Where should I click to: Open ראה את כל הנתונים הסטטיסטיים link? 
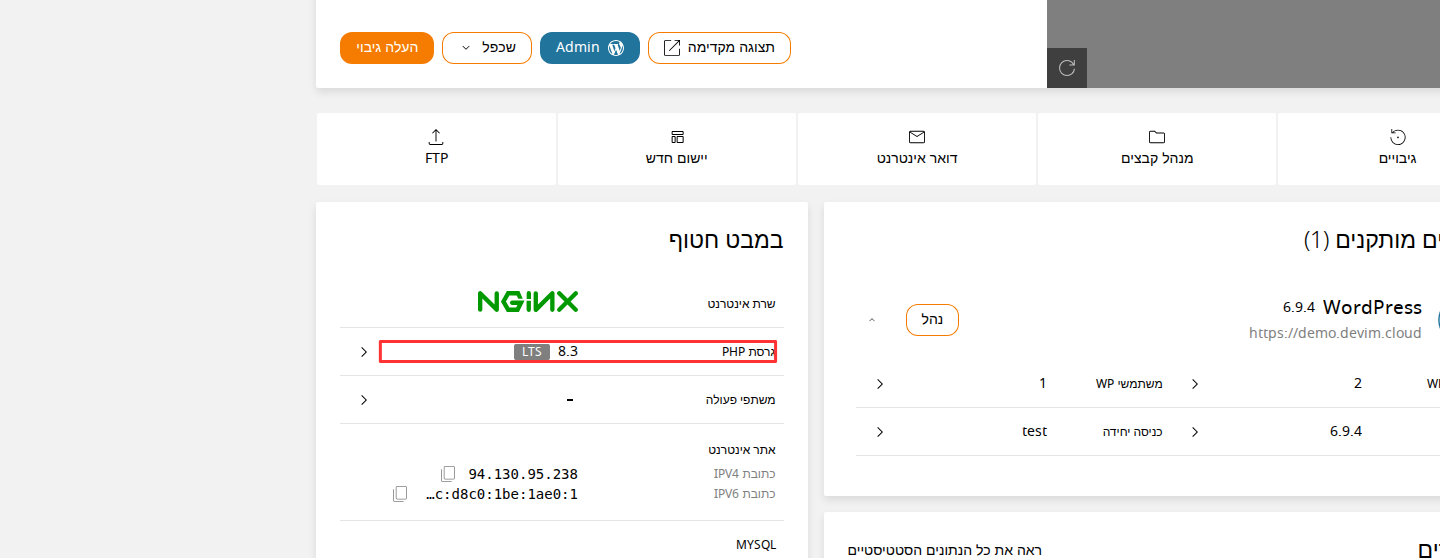[945, 550]
